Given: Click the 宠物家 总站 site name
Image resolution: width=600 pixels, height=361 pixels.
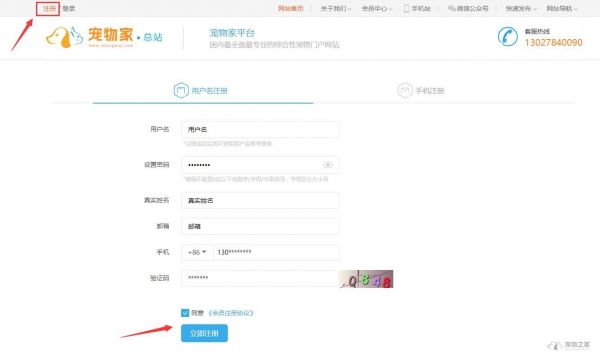Looking at the screenshot, I should [x=125, y=36].
